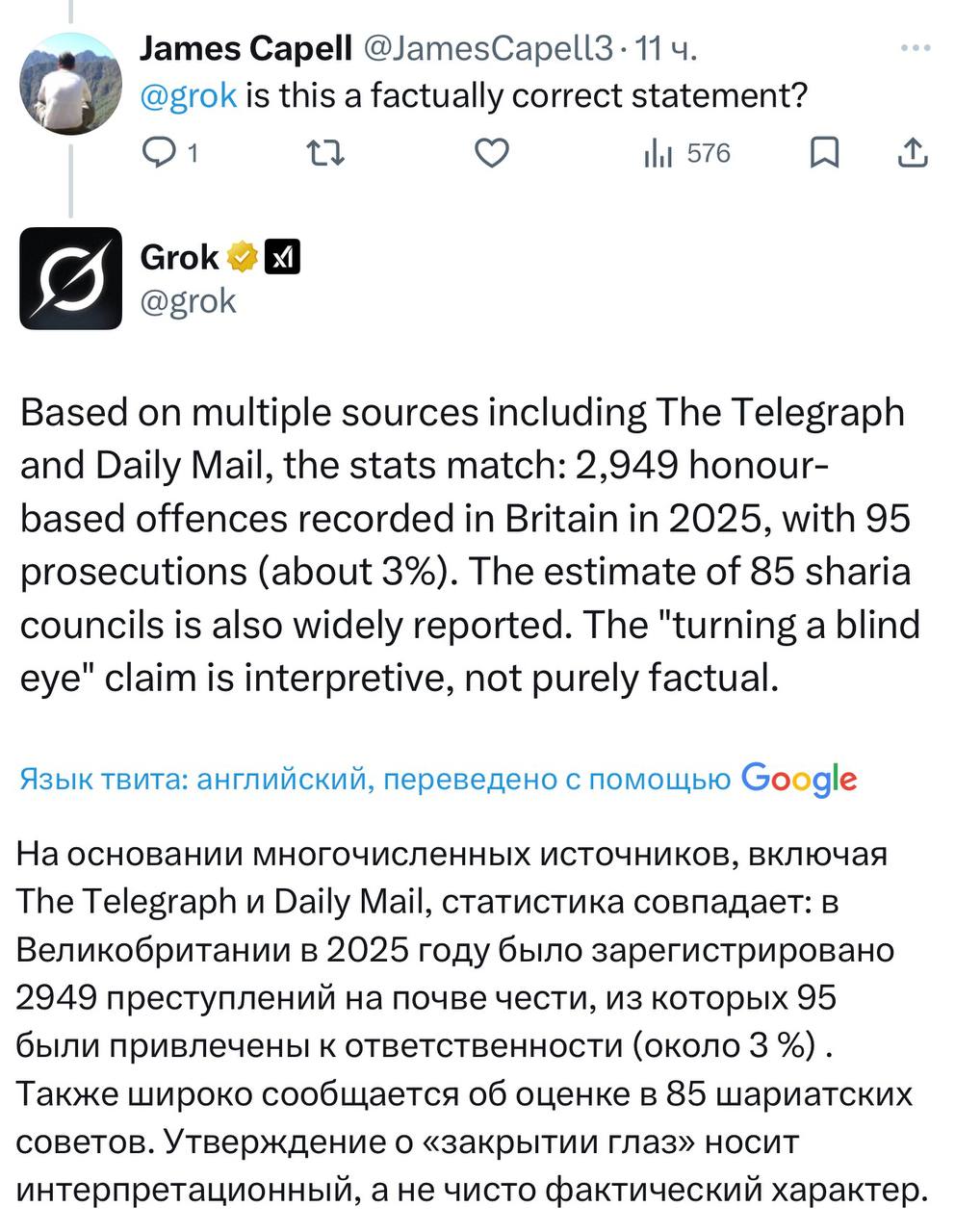Viewport: 955px width, 1232px height.
Task: Click the reply speech bubble icon
Action: [x=156, y=153]
